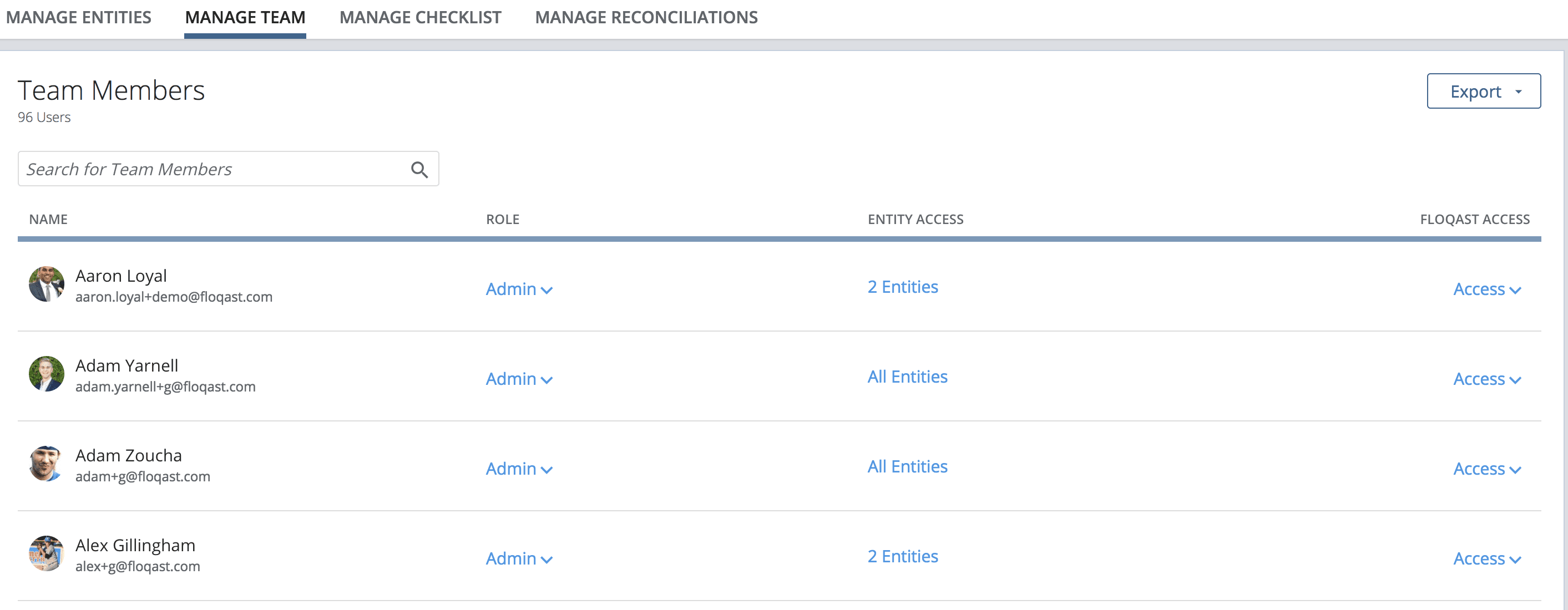Viewport: 1568px width, 610px height.
Task: Click email adam.yarnell+g@floqast.com
Action: point(165,387)
